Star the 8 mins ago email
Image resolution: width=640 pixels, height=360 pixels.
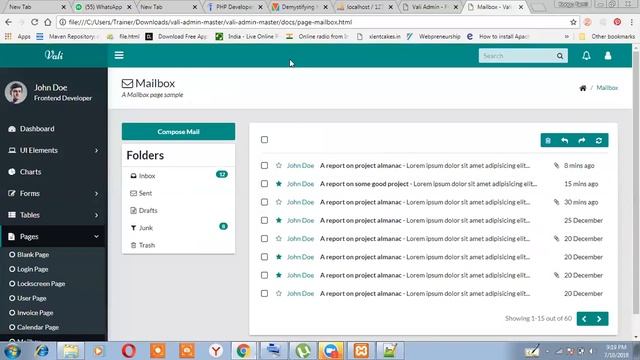[279, 165]
